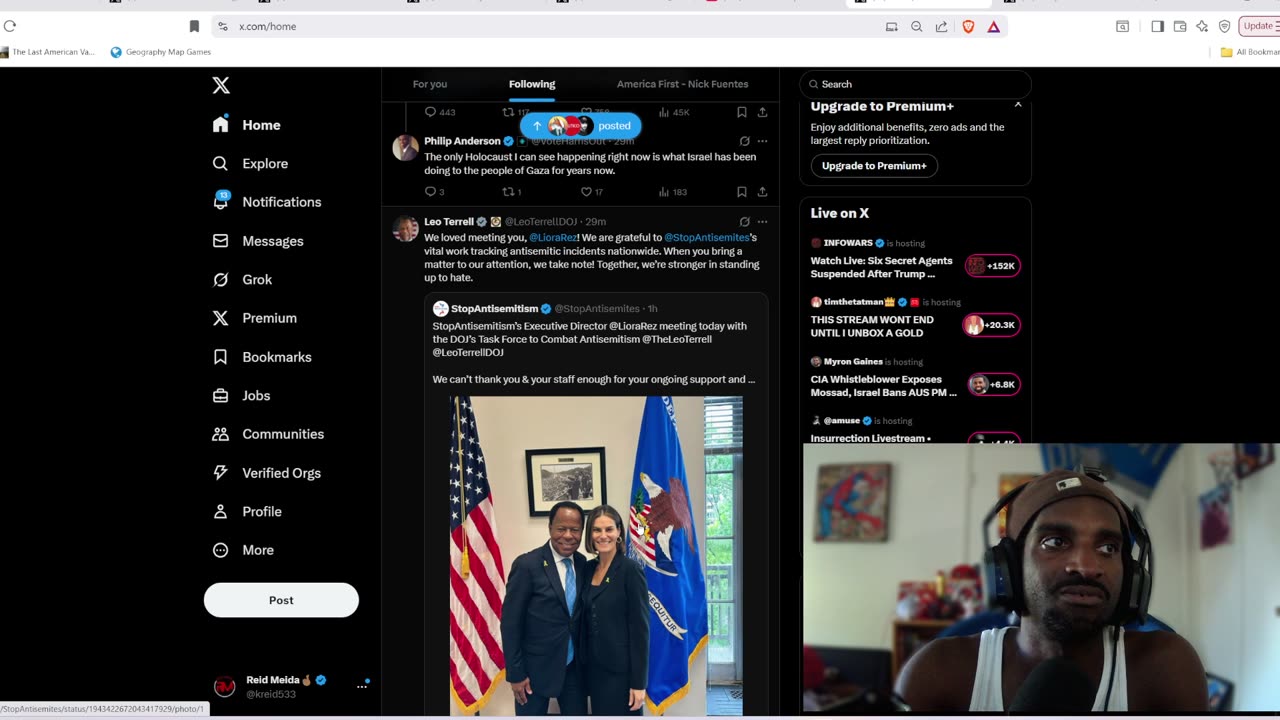This screenshot has width=1280, height=720.
Task: Open Philip Anderson's profile avatar
Action: 405,148
